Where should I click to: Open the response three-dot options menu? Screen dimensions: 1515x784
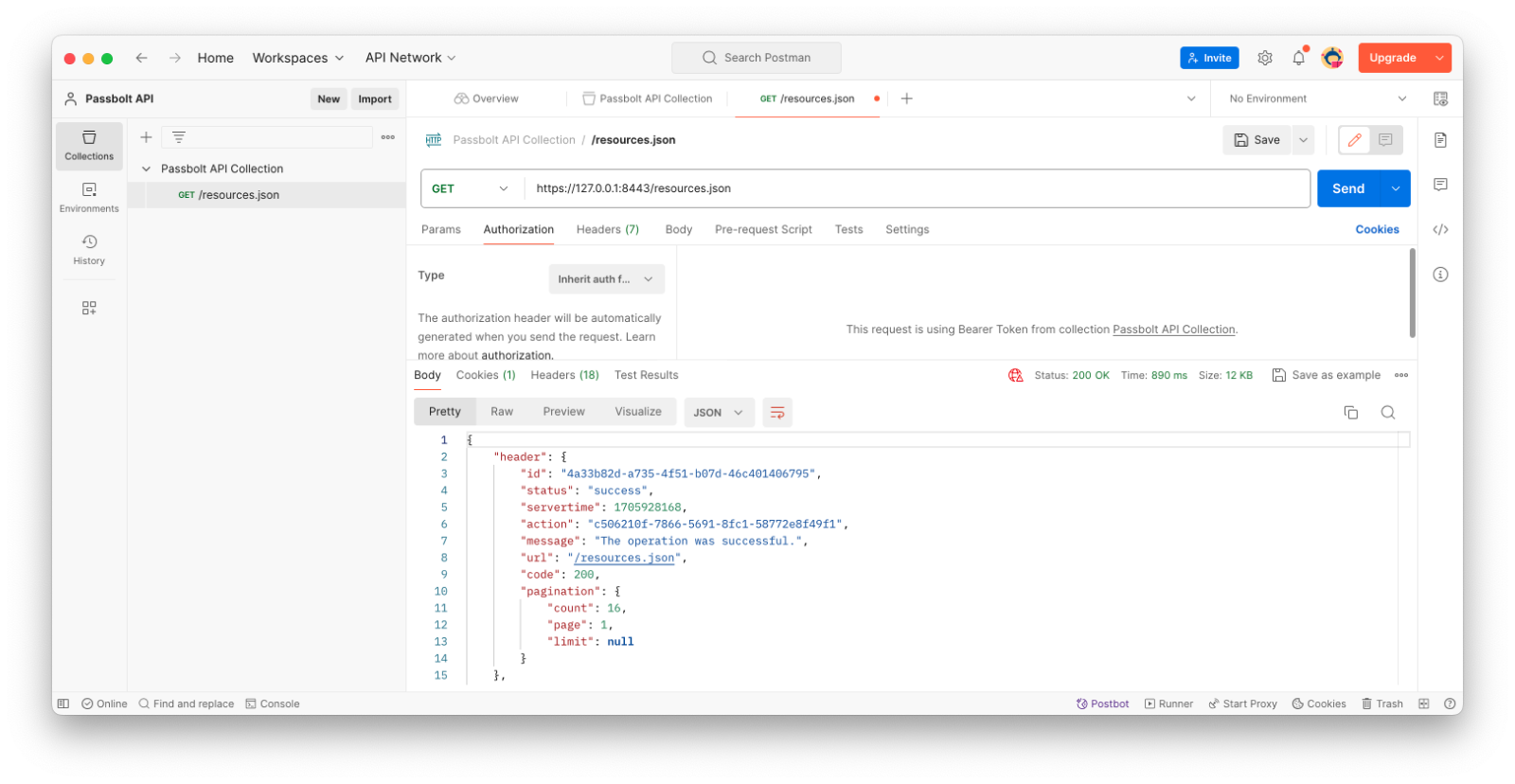[x=1401, y=375]
